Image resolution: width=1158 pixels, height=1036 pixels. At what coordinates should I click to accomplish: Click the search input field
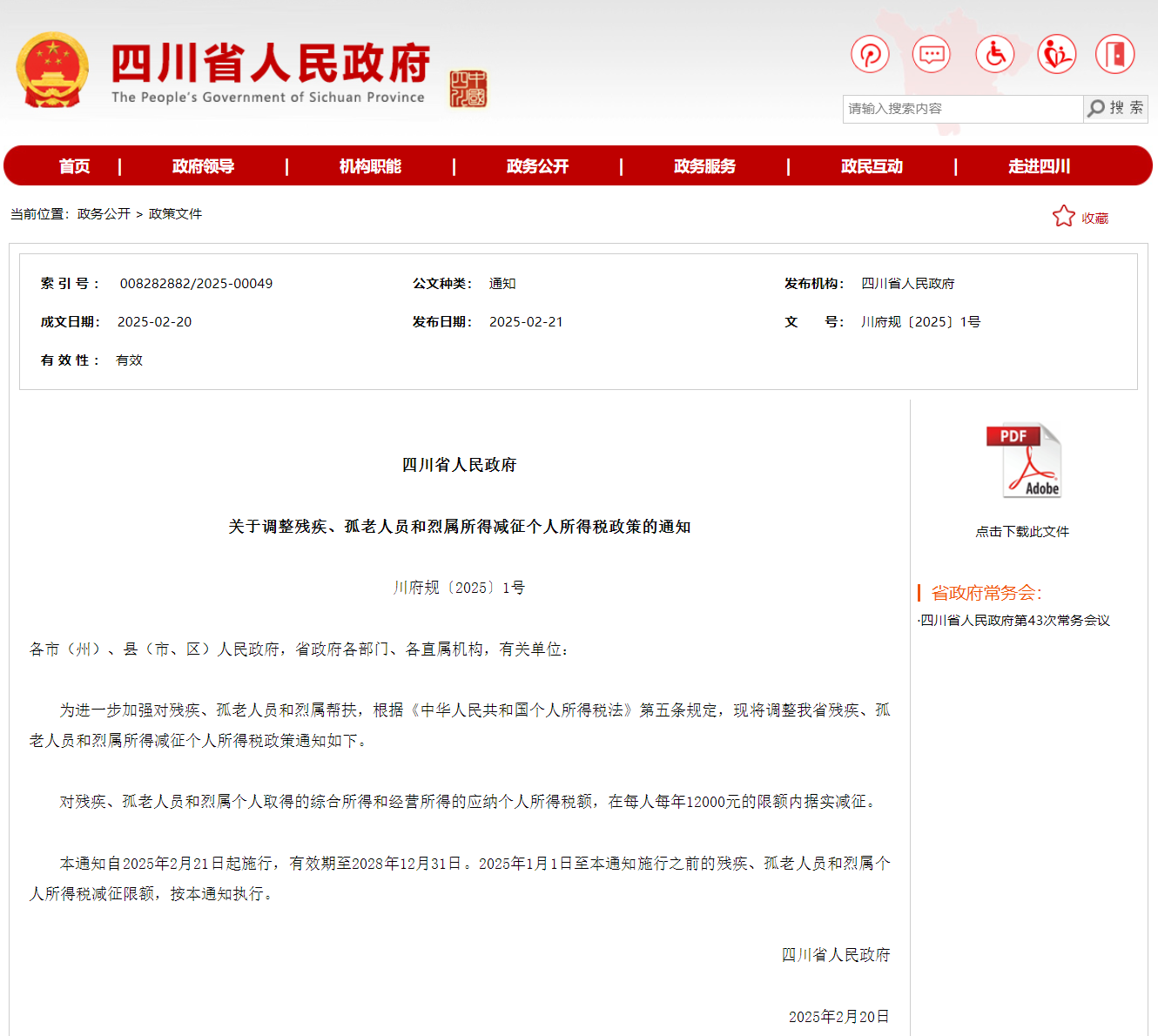[962, 109]
